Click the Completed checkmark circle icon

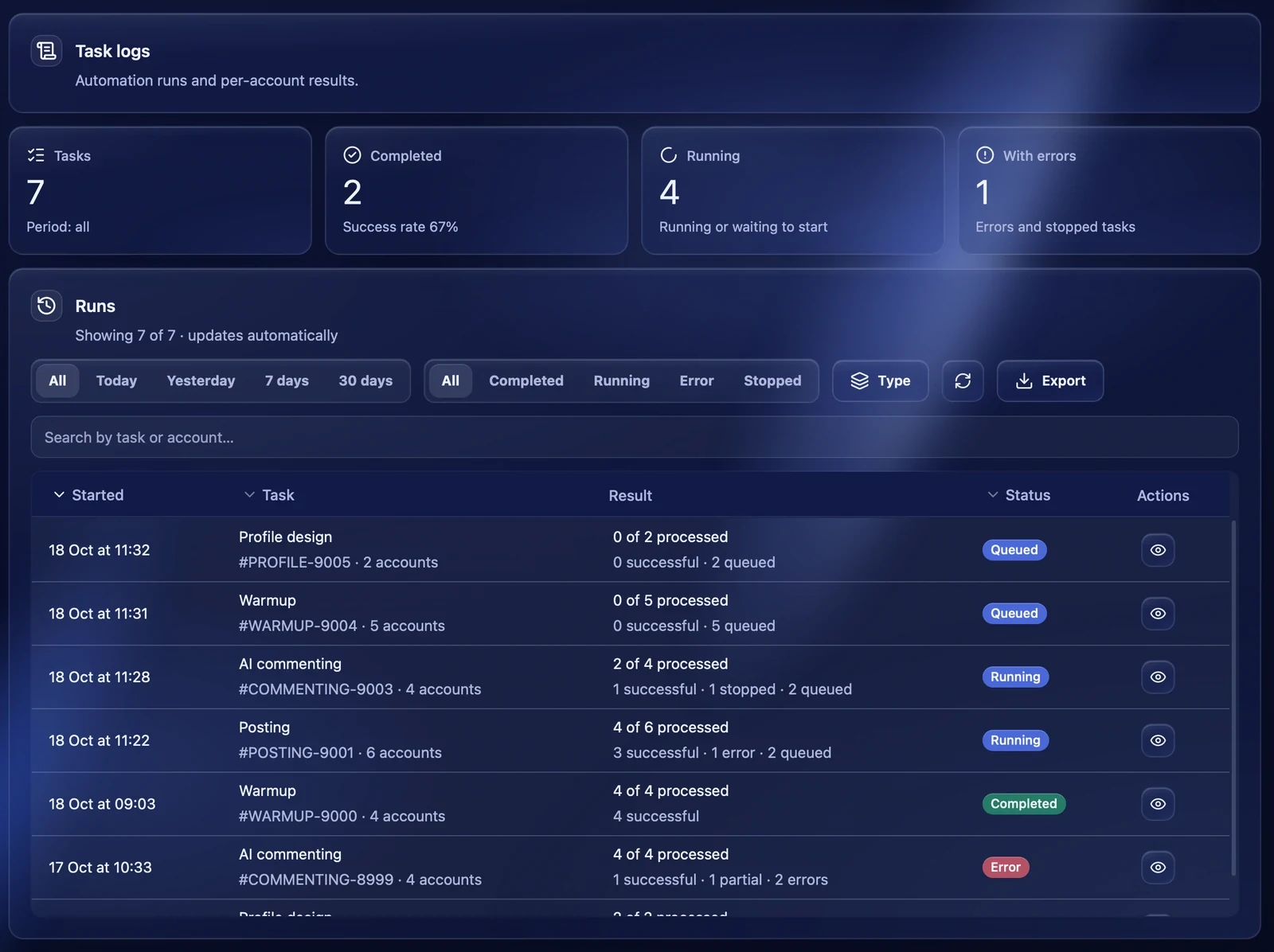coord(352,155)
